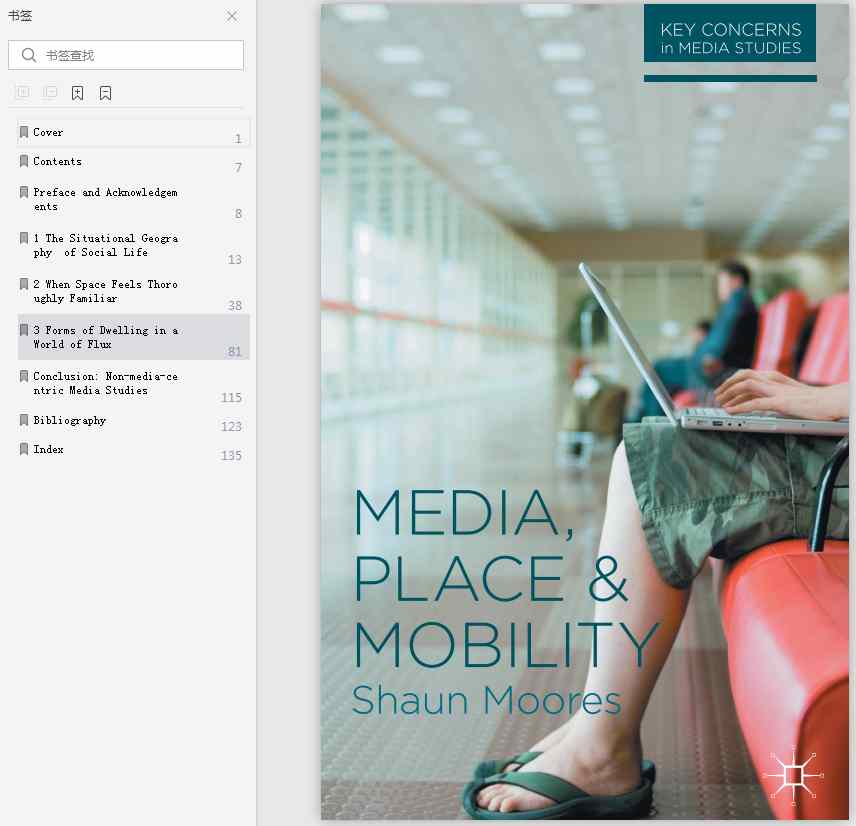Select chapter 3 Forms of Dwelling
This screenshot has height=826, width=856.
click(x=134, y=337)
